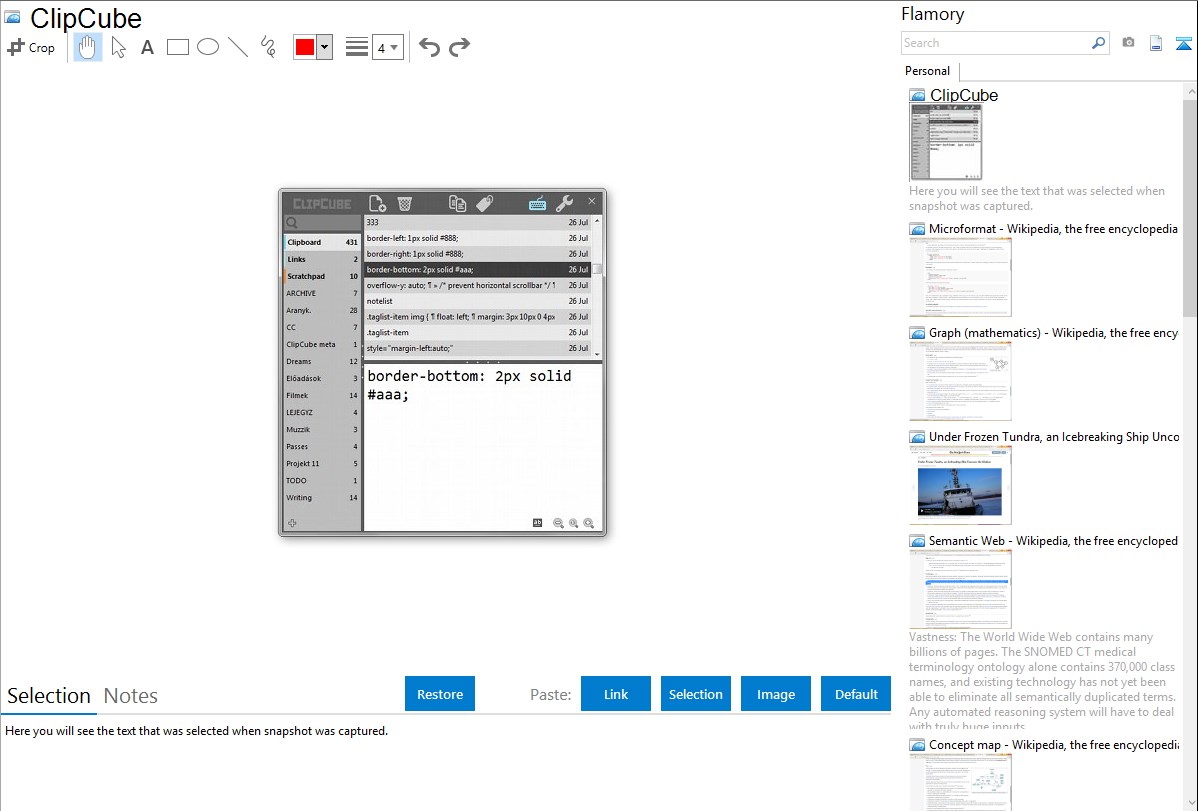Select the freehand scribble tool
The width and height of the screenshot is (1198, 811).
click(x=268, y=47)
